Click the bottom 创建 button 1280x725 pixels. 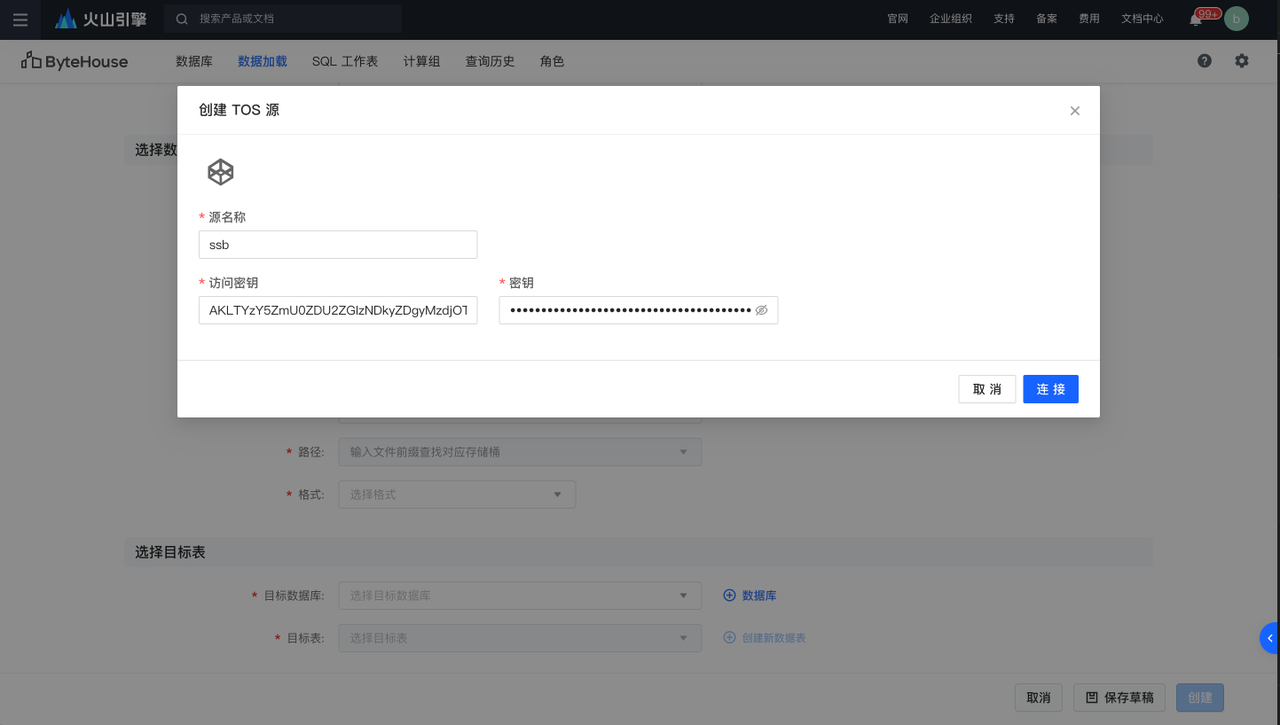1200,697
